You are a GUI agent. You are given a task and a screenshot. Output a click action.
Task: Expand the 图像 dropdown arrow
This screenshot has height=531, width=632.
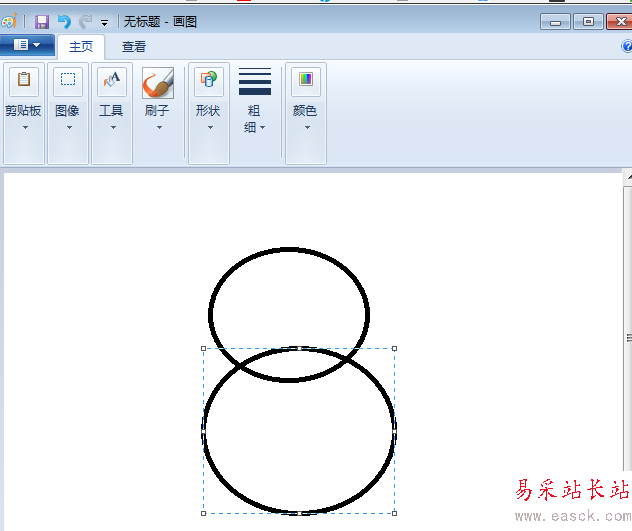pos(69,127)
